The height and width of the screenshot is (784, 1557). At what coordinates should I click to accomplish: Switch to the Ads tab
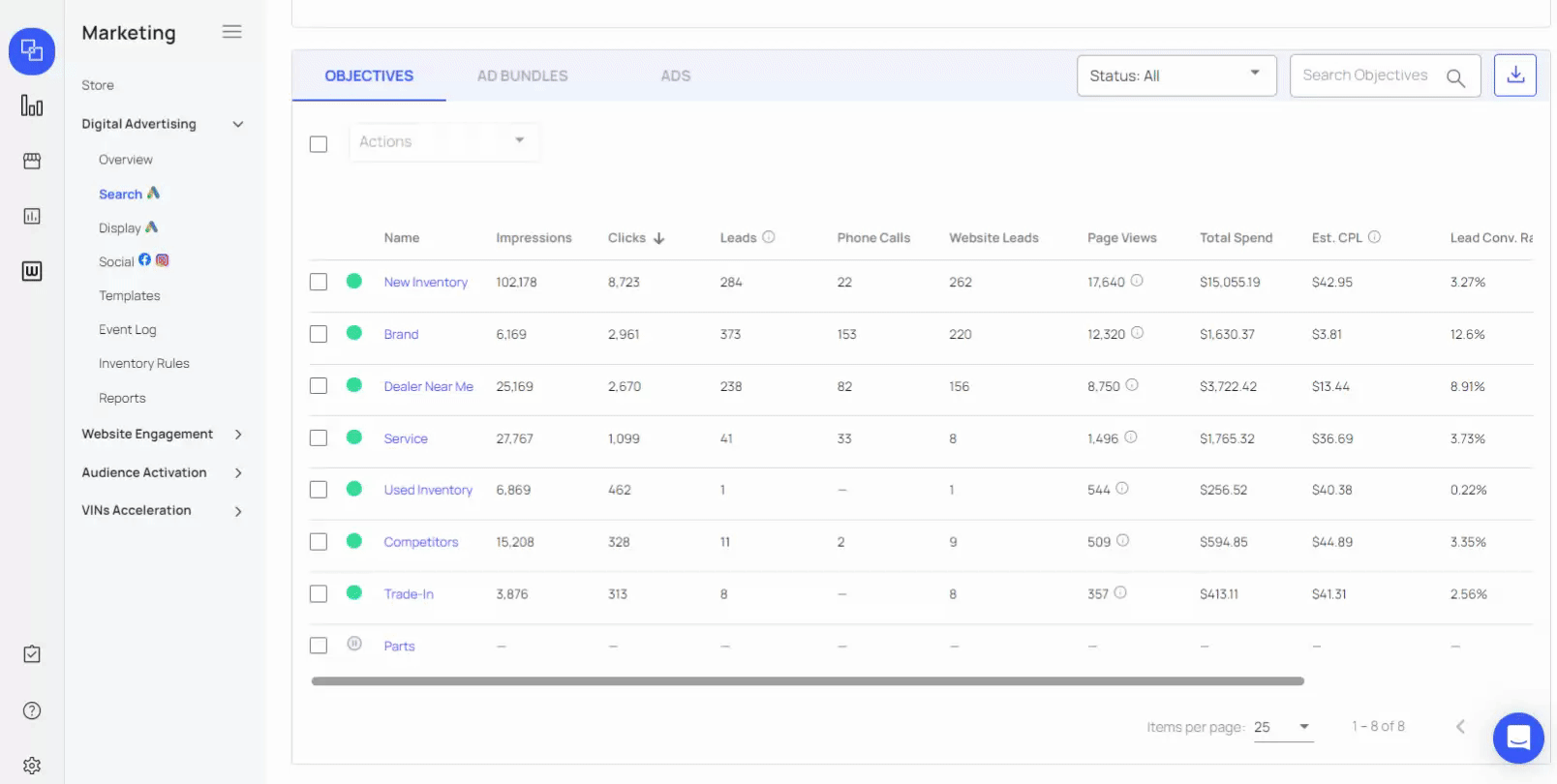point(675,75)
